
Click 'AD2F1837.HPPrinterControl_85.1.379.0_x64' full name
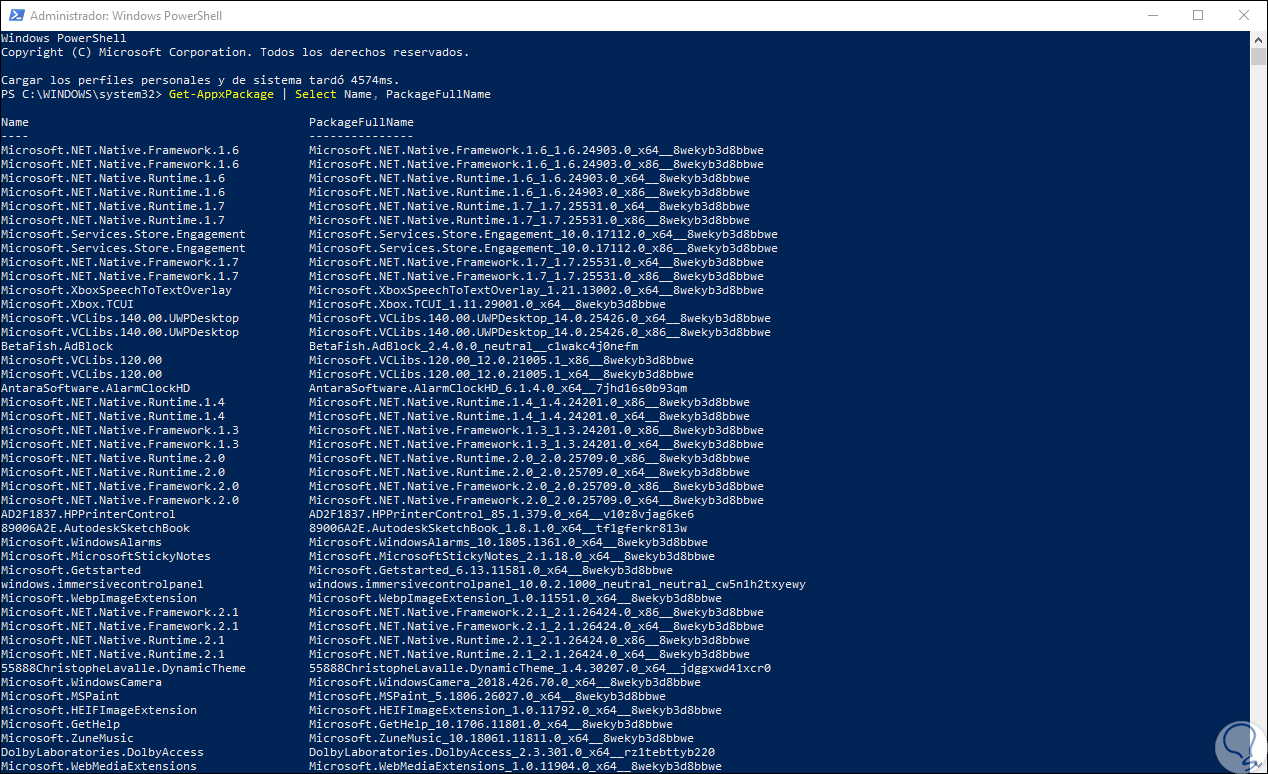[x=501, y=514]
